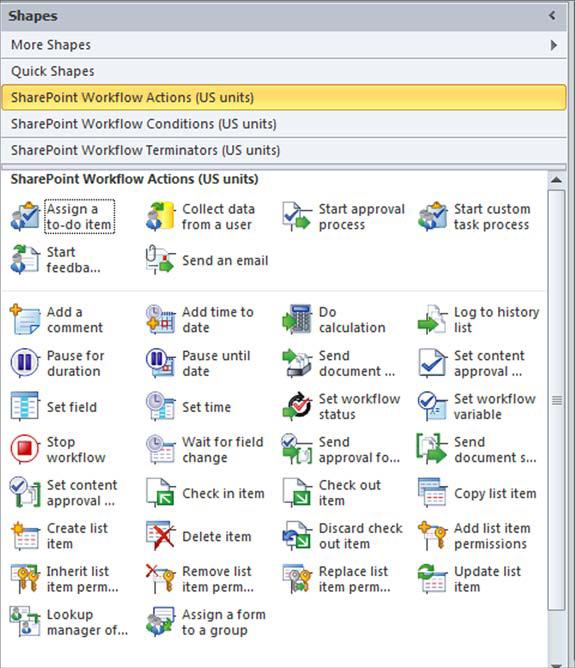575x668 pixels.
Task: Select the Start feedback shape icon
Action: coord(25,259)
